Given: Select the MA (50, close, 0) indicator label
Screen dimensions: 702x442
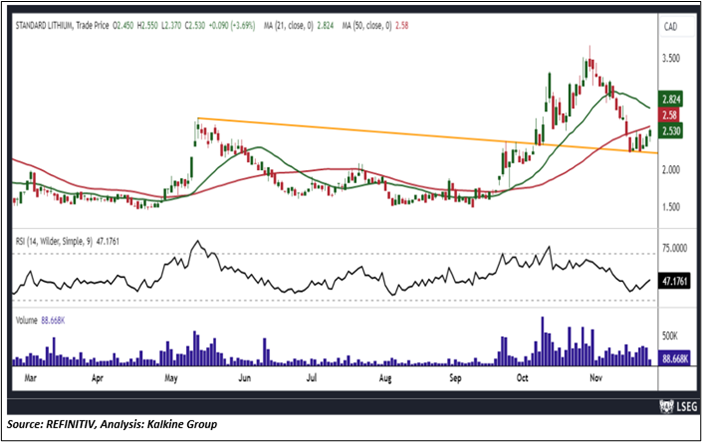Looking at the screenshot, I should (367, 26).
